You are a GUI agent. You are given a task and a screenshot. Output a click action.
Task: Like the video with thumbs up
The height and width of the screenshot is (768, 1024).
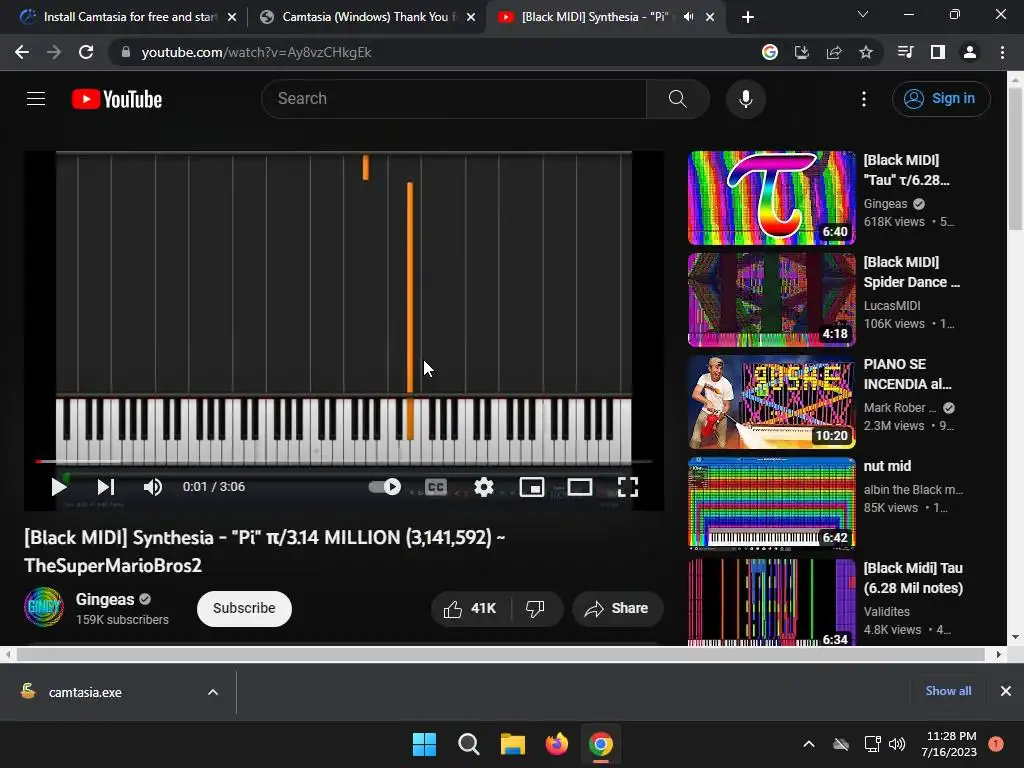point(470,609)
